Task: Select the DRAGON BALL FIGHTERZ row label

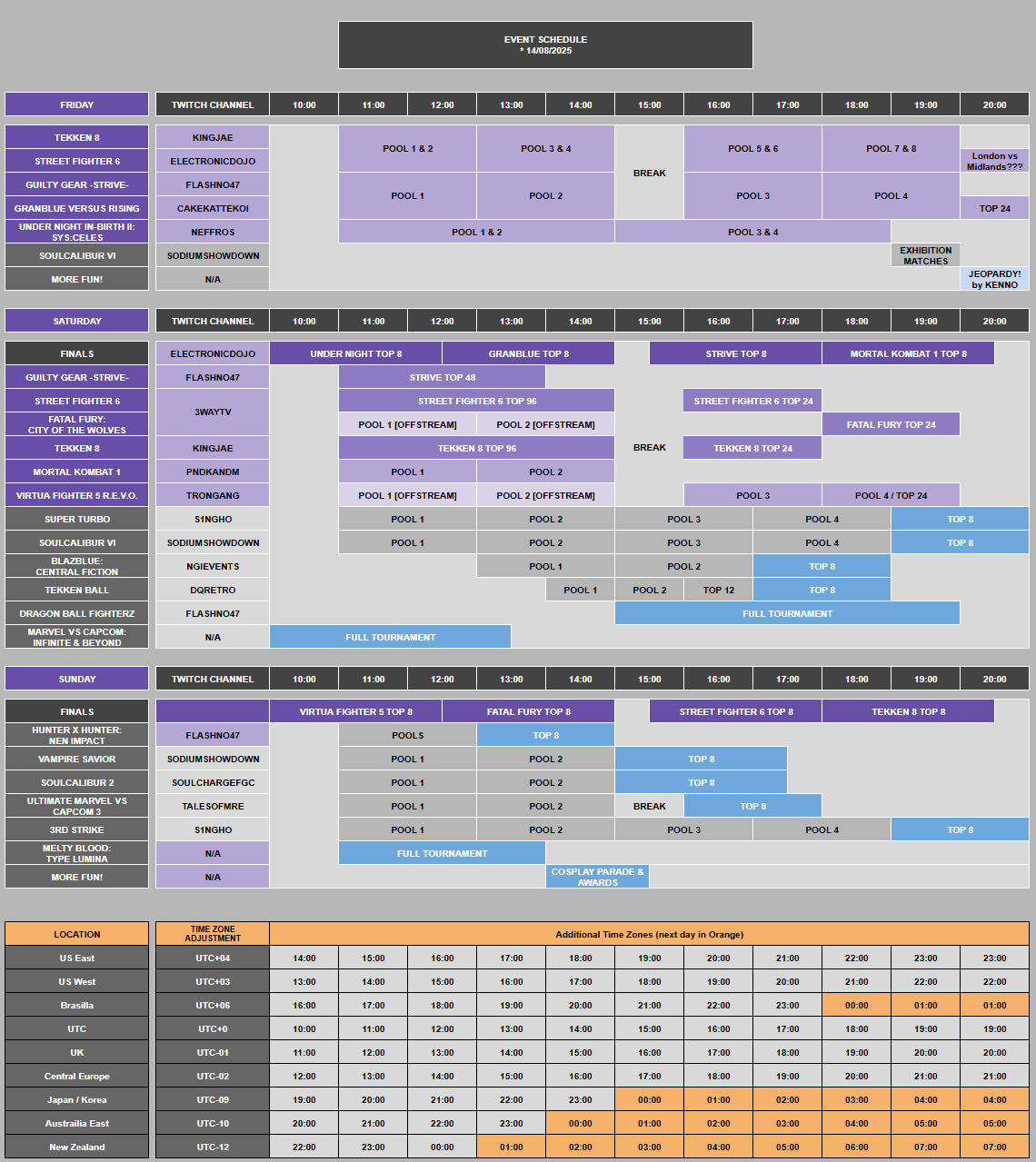Action: pyautogui.click(x=77, y=613)
